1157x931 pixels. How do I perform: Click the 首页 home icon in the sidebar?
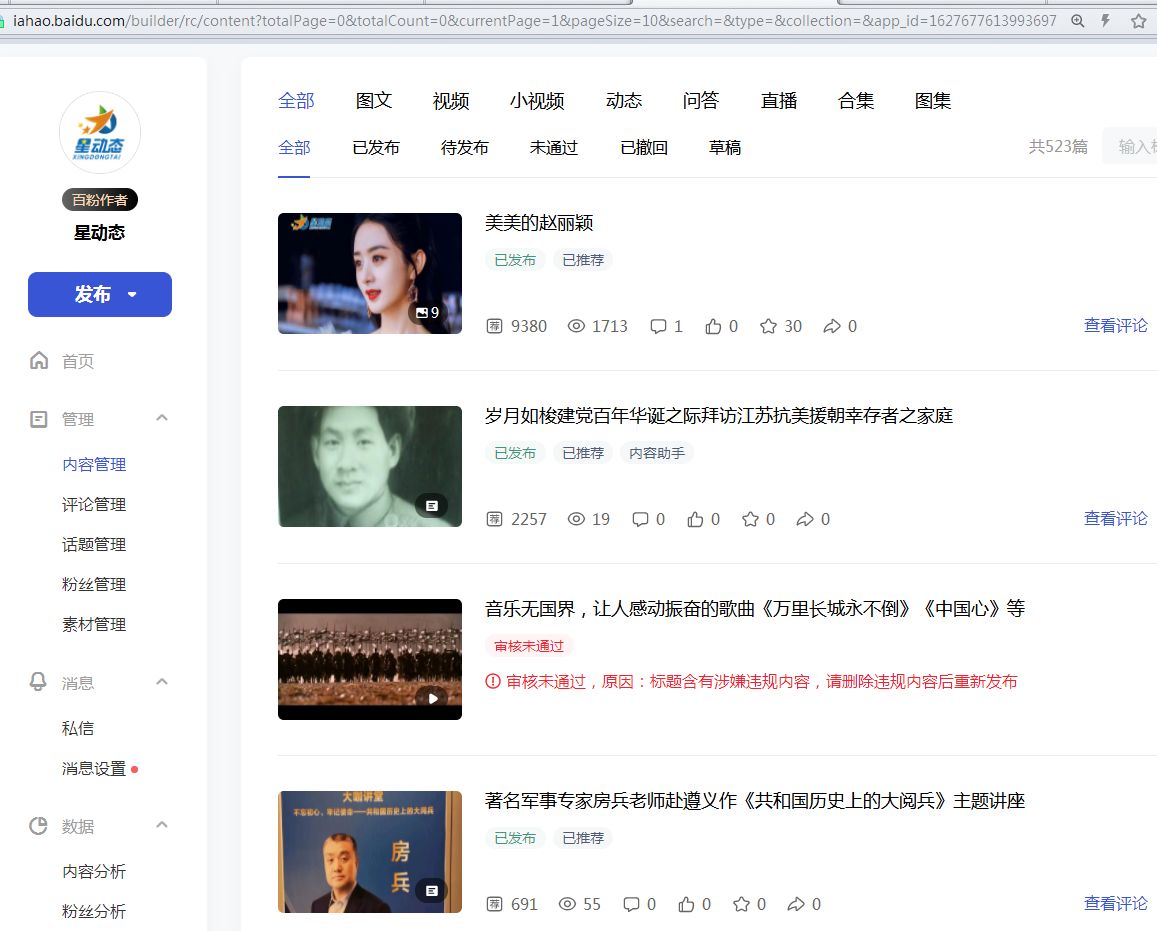tap(38, 360)
